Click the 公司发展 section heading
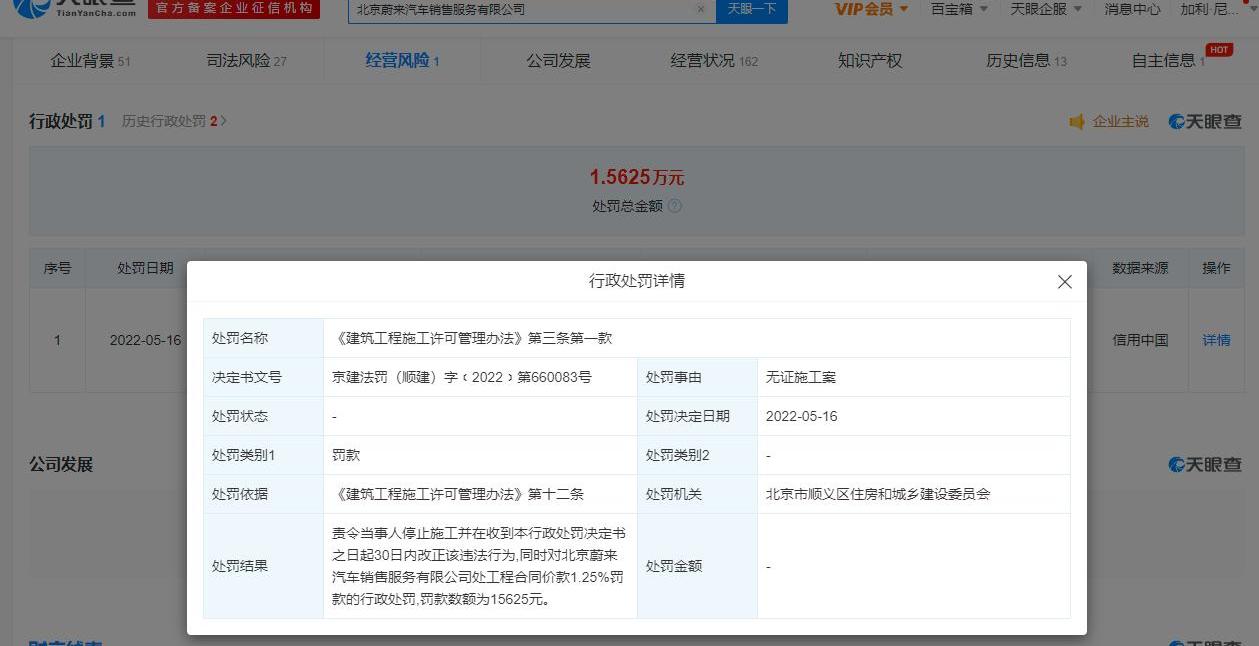The image size is (1259, 646). coord(61,465)
